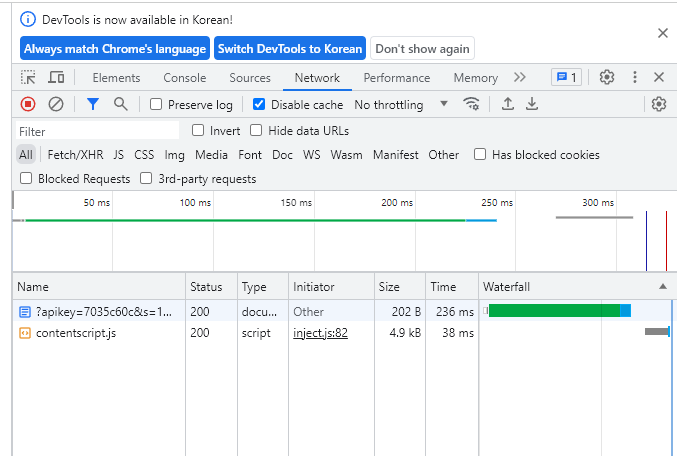Filter requests by Other type

[x=443, y=155]
